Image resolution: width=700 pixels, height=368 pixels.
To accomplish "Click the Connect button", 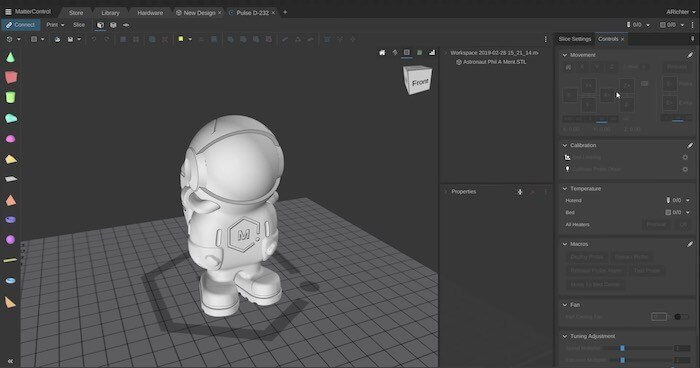I will [x=21, y=25].
